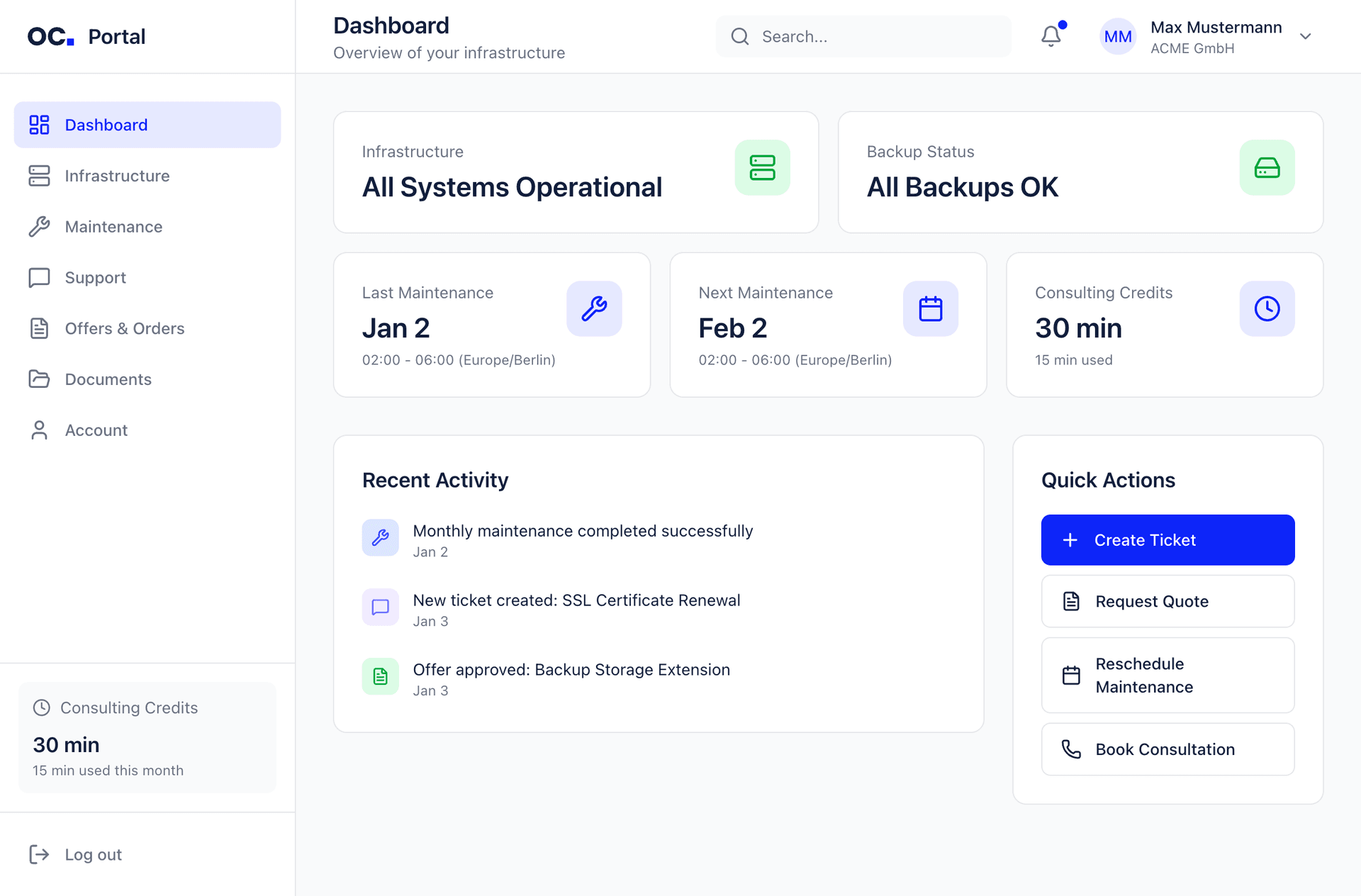Click the Support chat bubble icon

click(39, 277)
